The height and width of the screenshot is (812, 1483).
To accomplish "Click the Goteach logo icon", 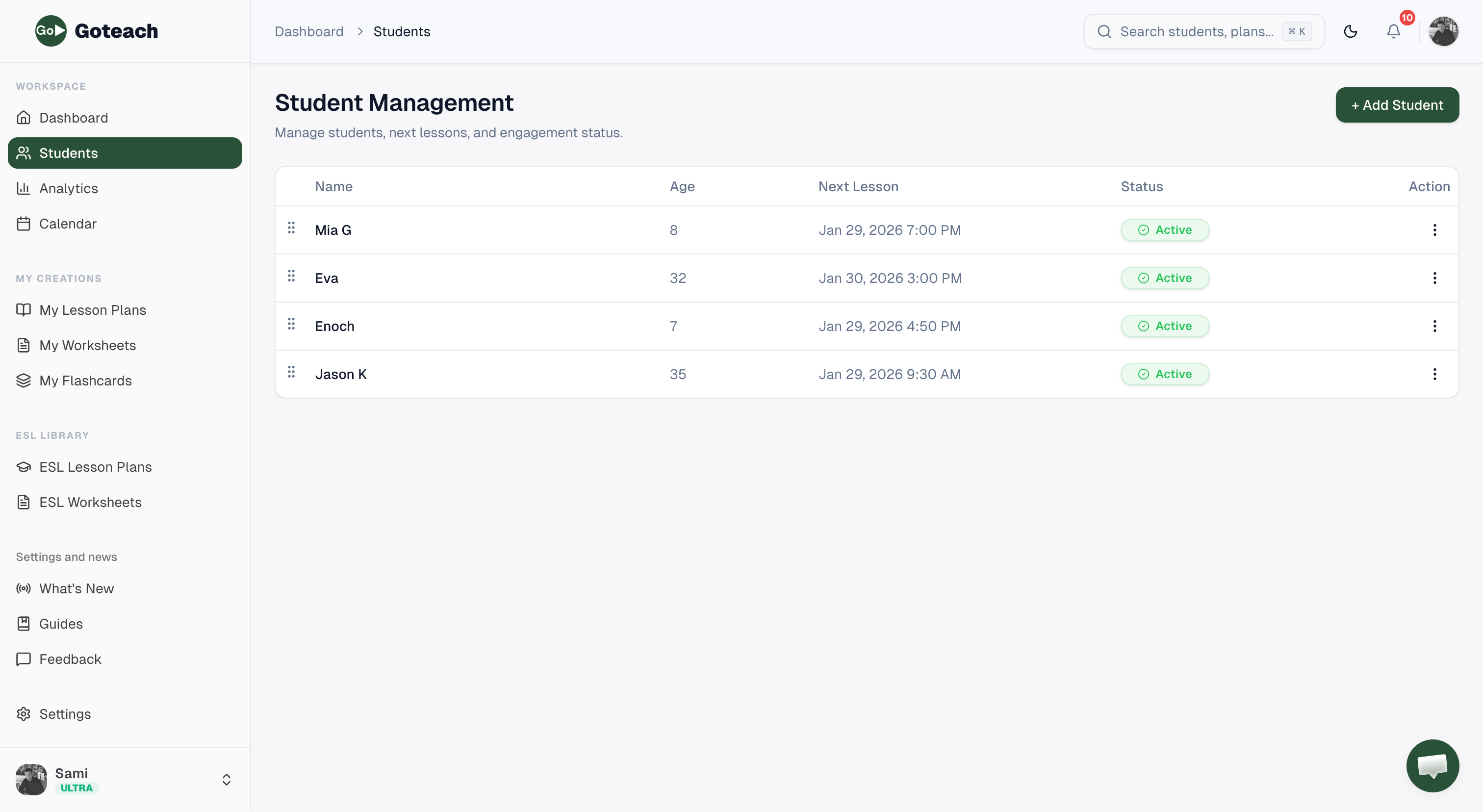I will [x=51, y=31].
